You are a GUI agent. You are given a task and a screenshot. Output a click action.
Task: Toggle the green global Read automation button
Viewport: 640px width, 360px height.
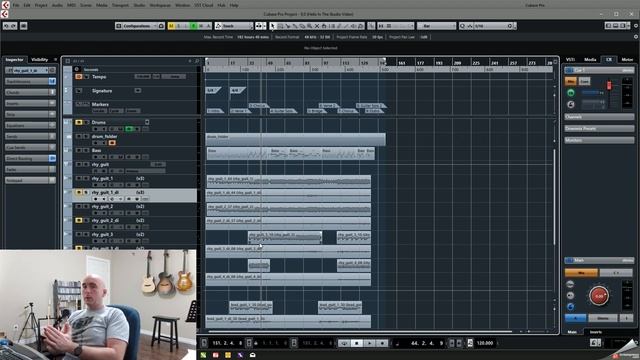pyautogui.click(x=193, y=26)
